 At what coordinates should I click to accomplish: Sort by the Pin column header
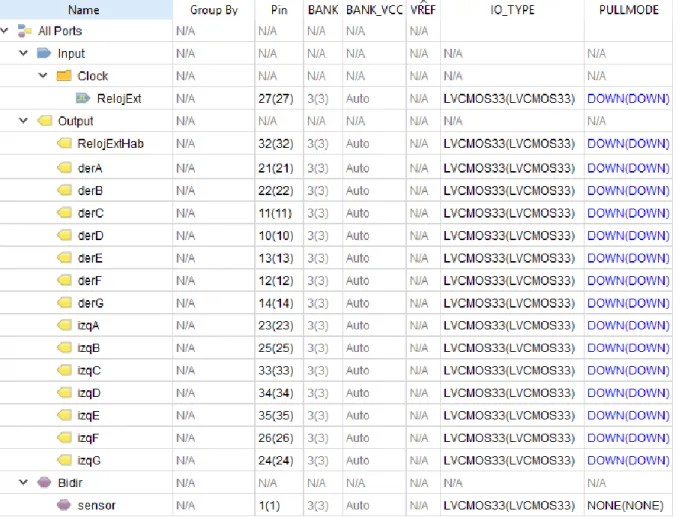tap(279, 10)
